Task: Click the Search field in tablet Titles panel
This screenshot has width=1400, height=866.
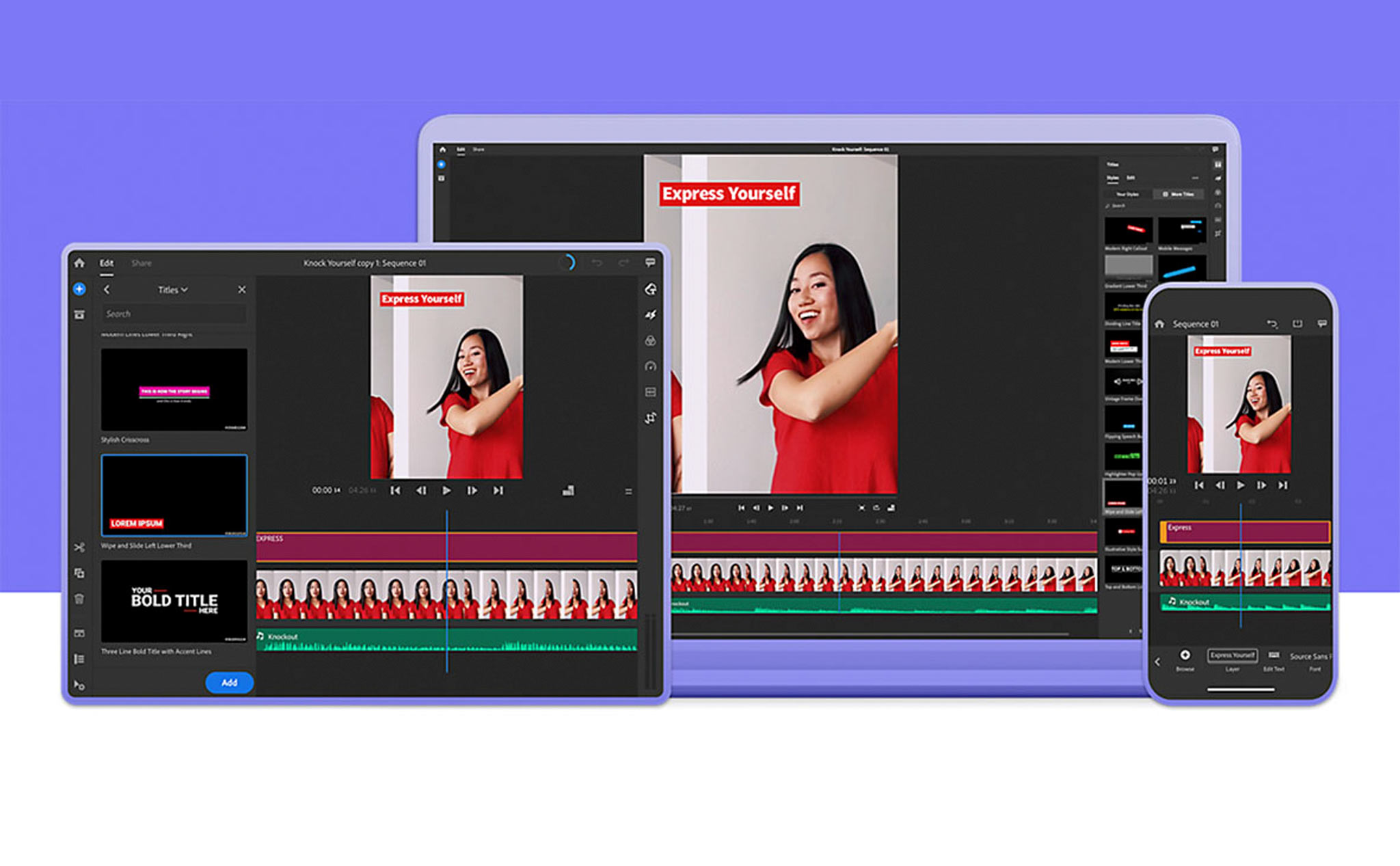Action: [x=174, y=314]
